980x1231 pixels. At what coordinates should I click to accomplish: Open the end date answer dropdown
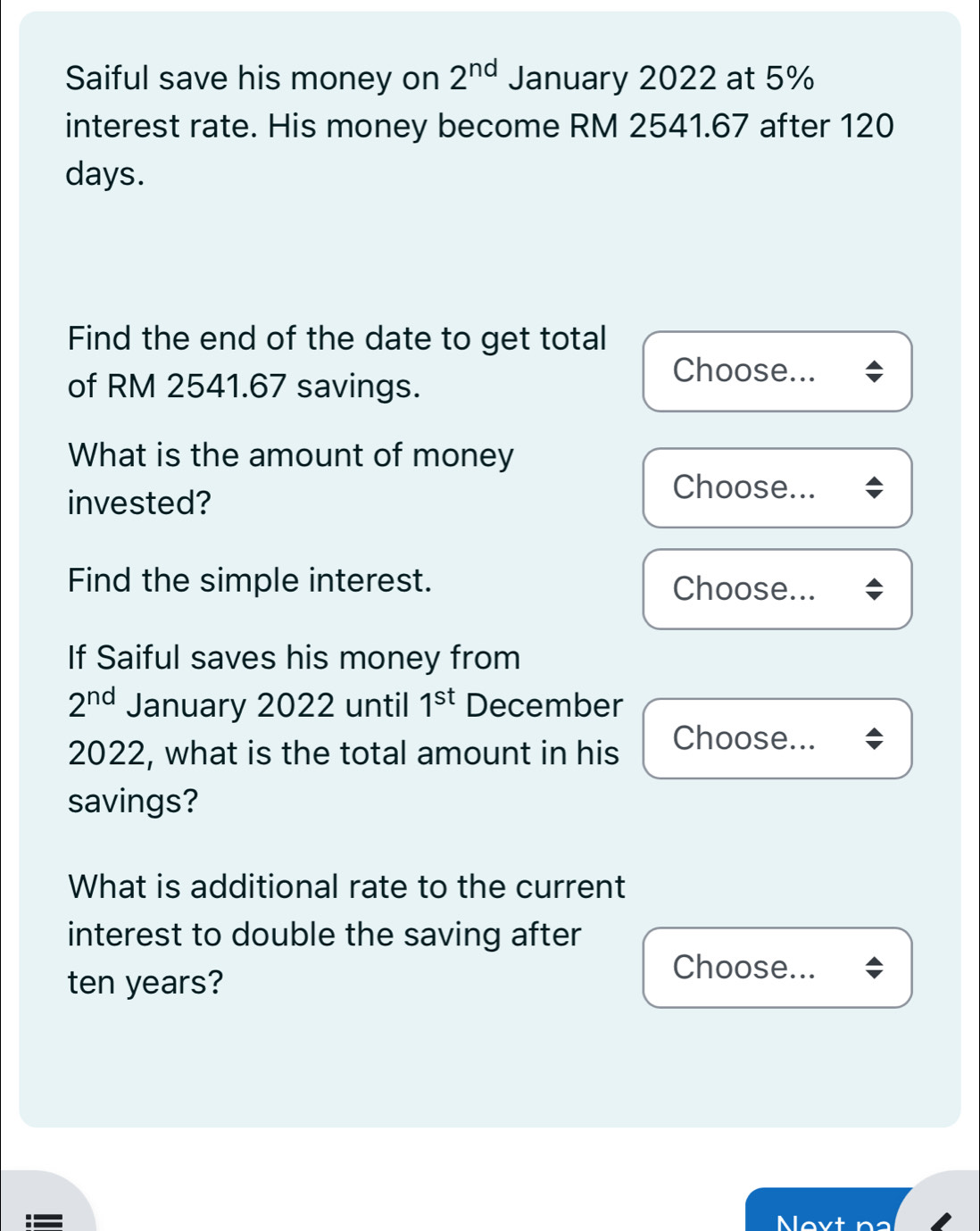point(777,370)
